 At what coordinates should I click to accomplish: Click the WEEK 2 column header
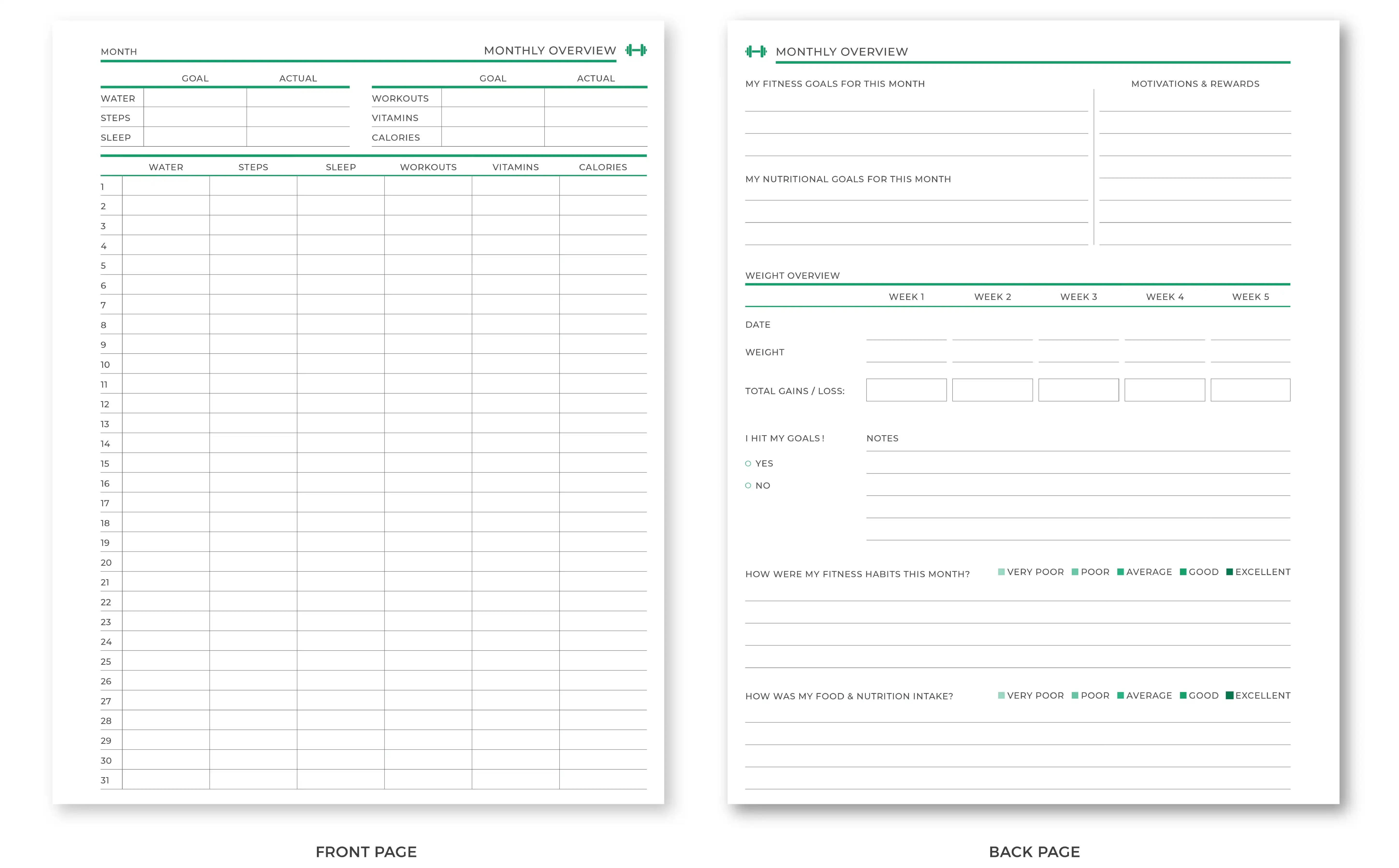992,297
